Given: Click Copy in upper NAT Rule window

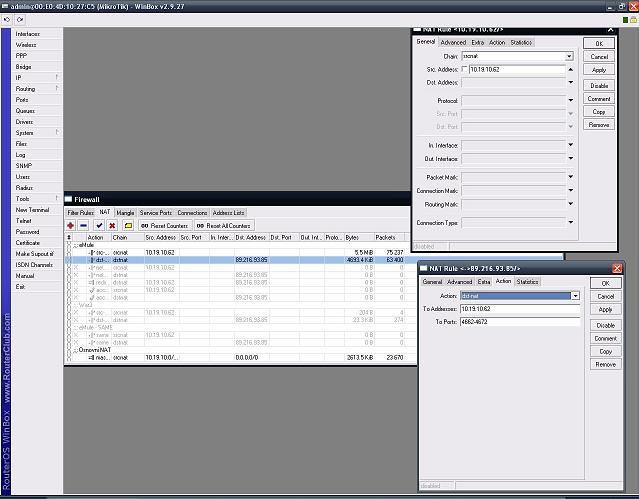Looking at the screenshot, I should click(x=599, y=112).
